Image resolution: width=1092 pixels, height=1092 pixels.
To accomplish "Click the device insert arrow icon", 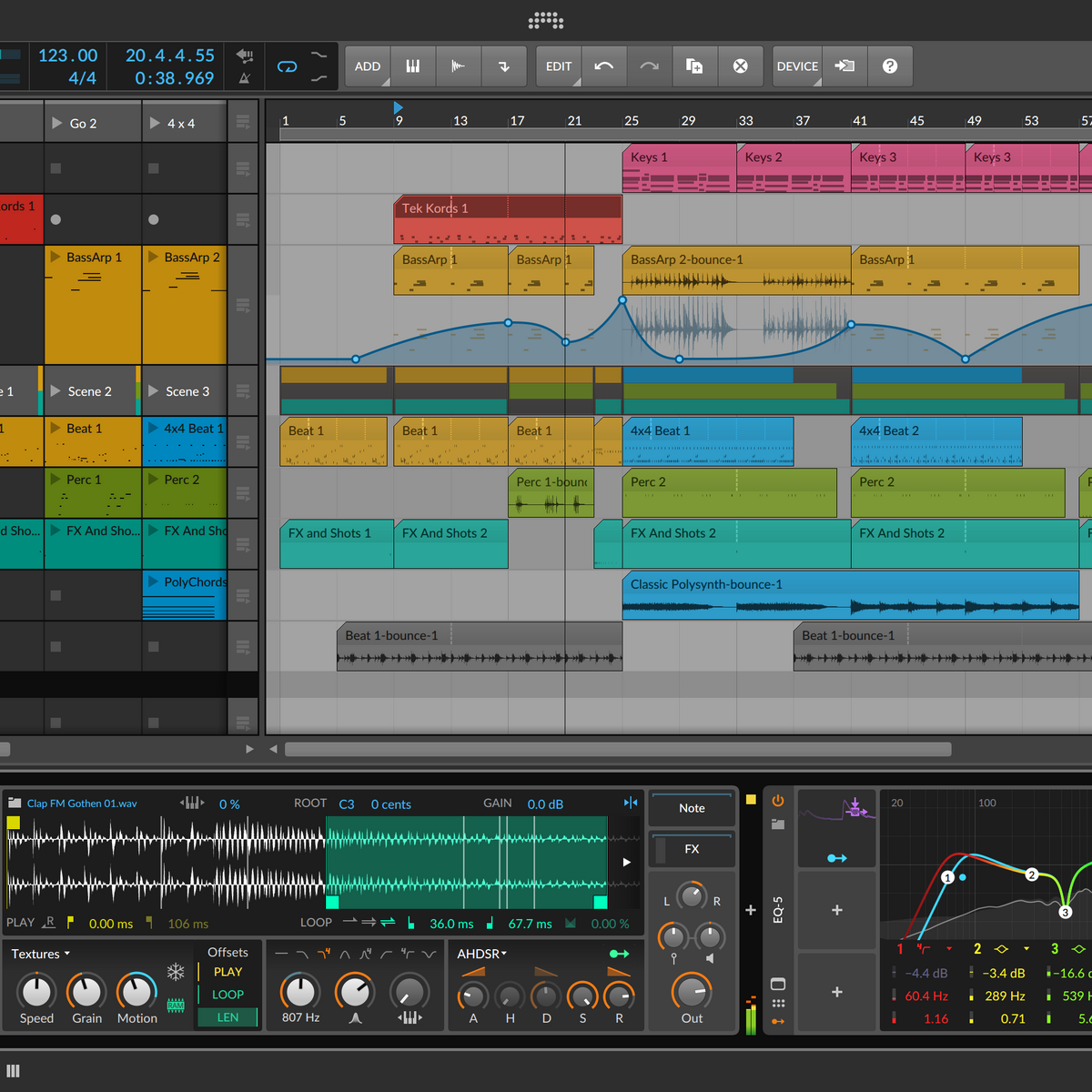I will pyautogui.click(x=844, y=66).
